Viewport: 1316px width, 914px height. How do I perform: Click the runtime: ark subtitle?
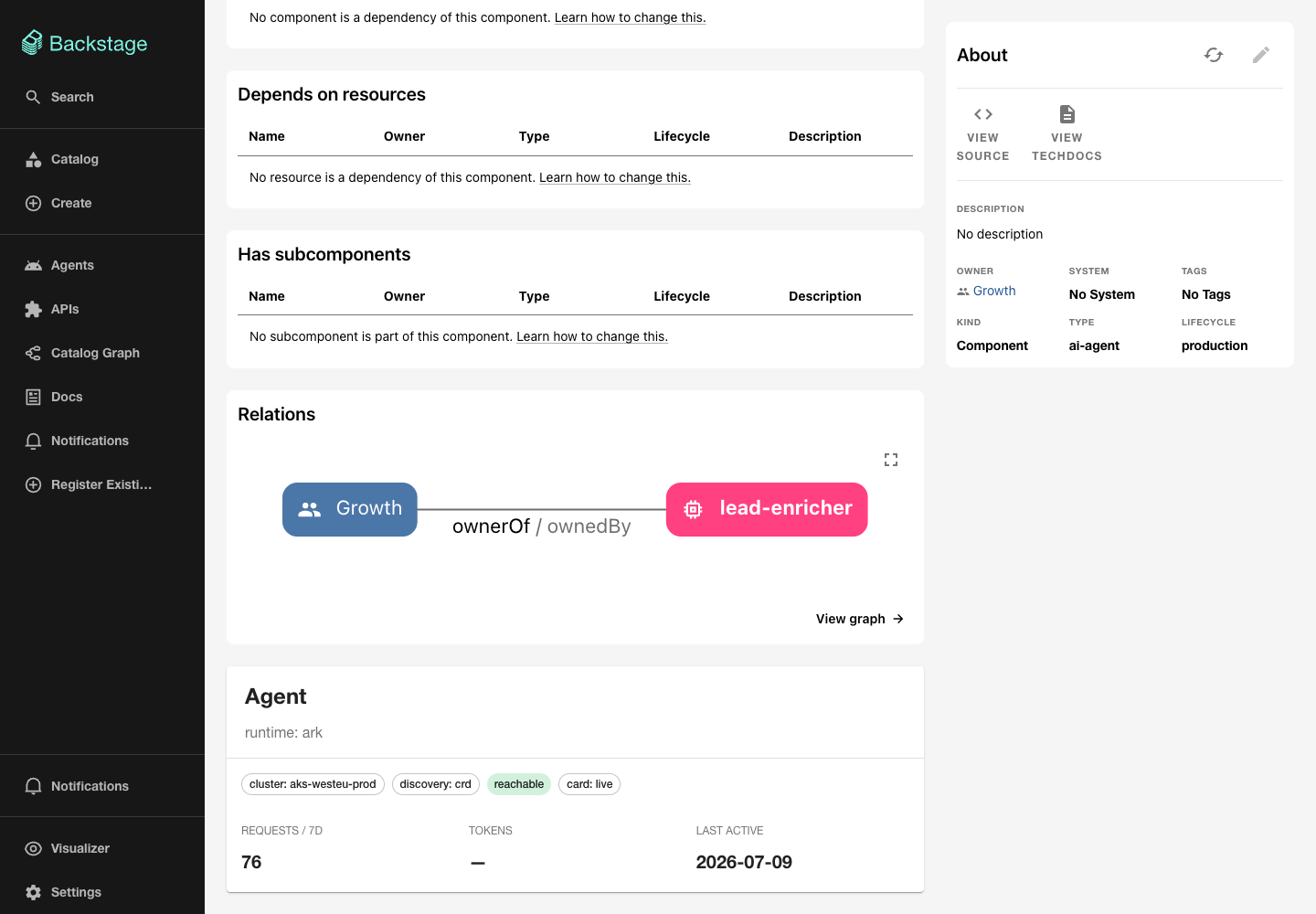tap(283, 732)
